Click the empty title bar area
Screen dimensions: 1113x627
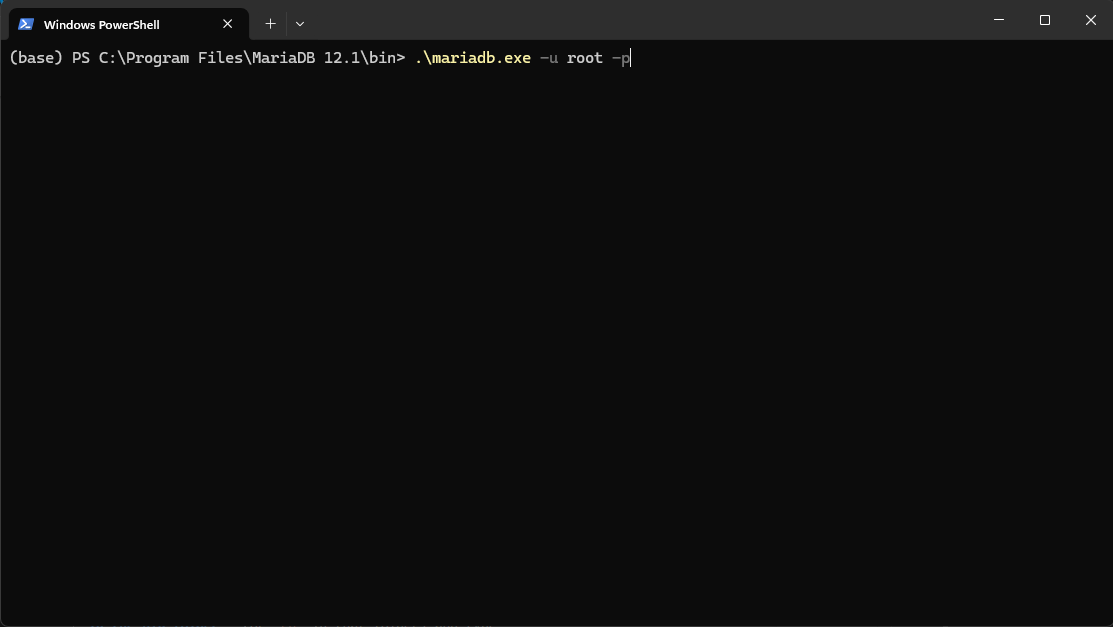[639, 20]
